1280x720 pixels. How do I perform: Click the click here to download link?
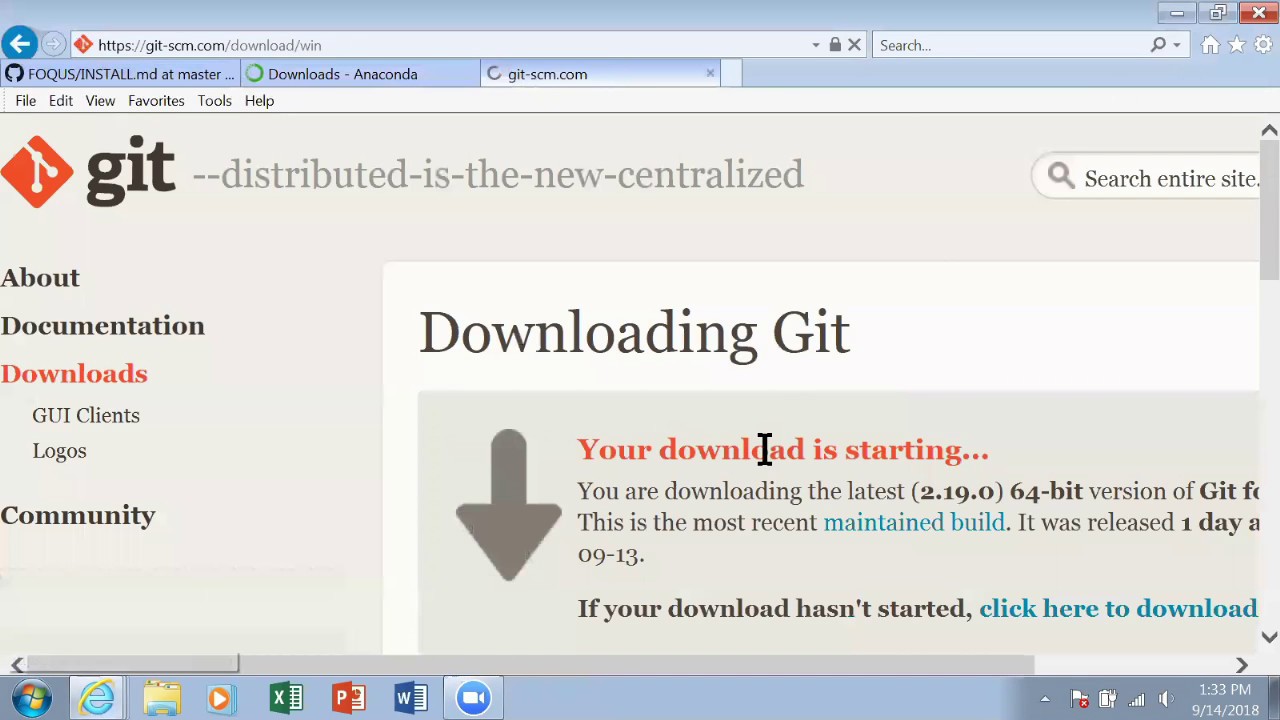1118,608
